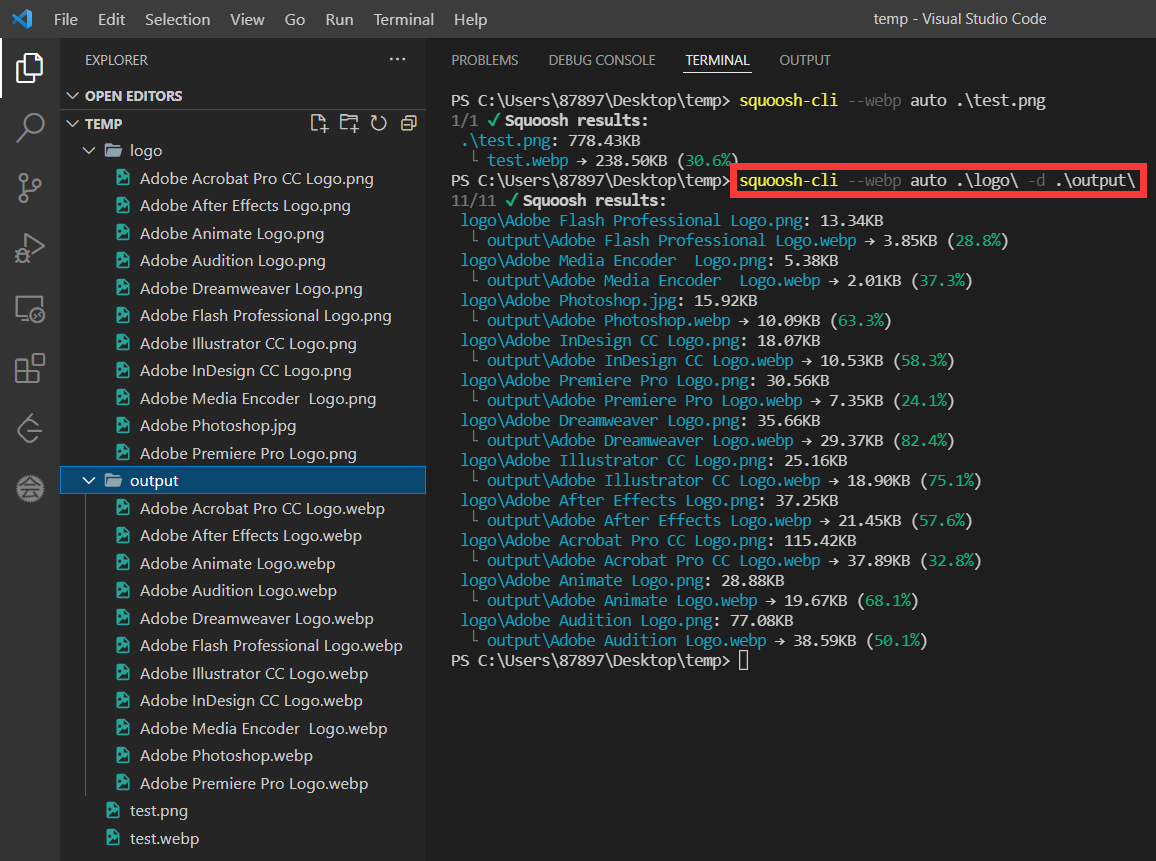Create a new file in TEMP
The width and height of the screenshot is (1156, 861).
pyautogui.click(x=319, y=123)
